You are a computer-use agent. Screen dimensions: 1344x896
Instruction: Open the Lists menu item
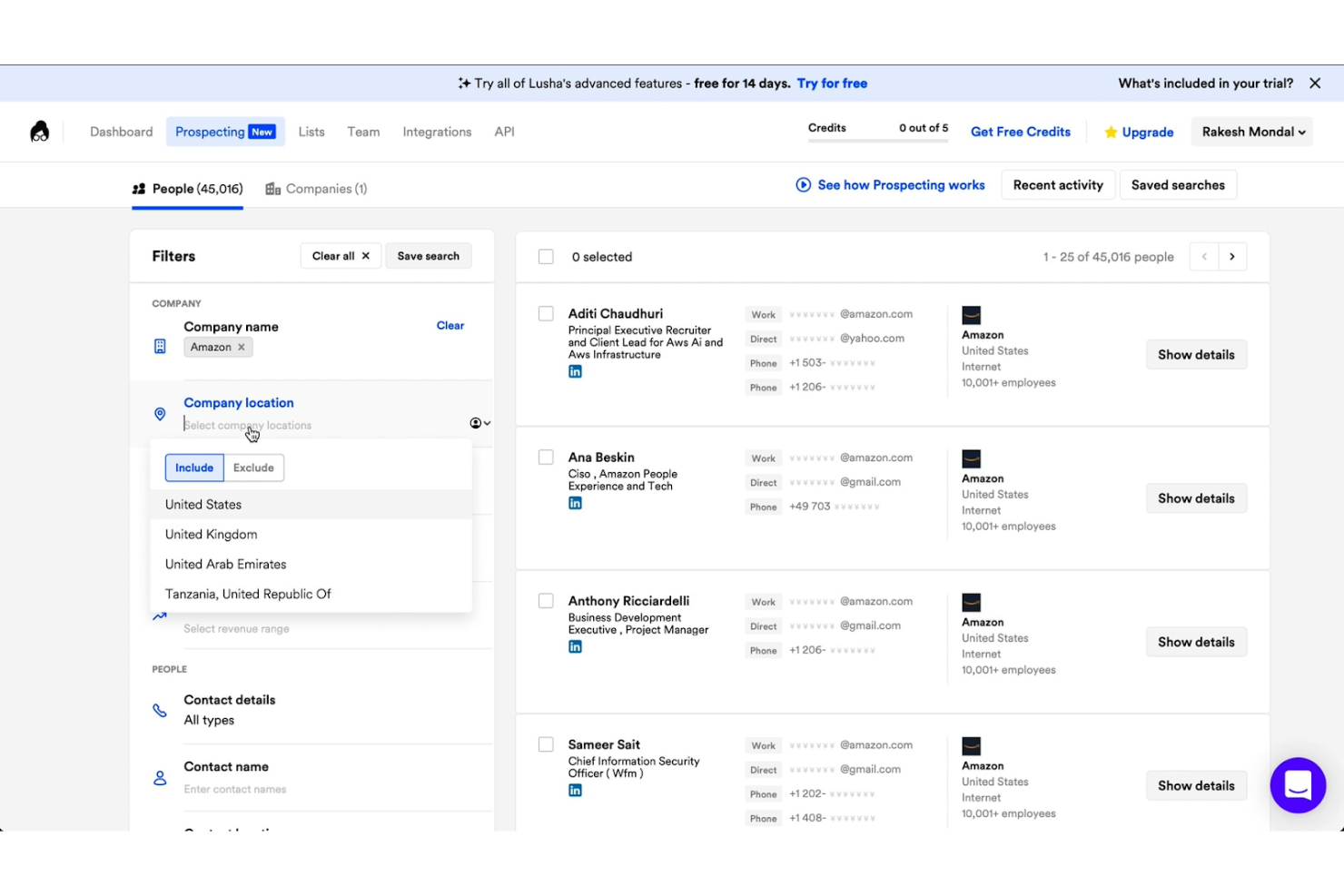(x=311, y=132)
